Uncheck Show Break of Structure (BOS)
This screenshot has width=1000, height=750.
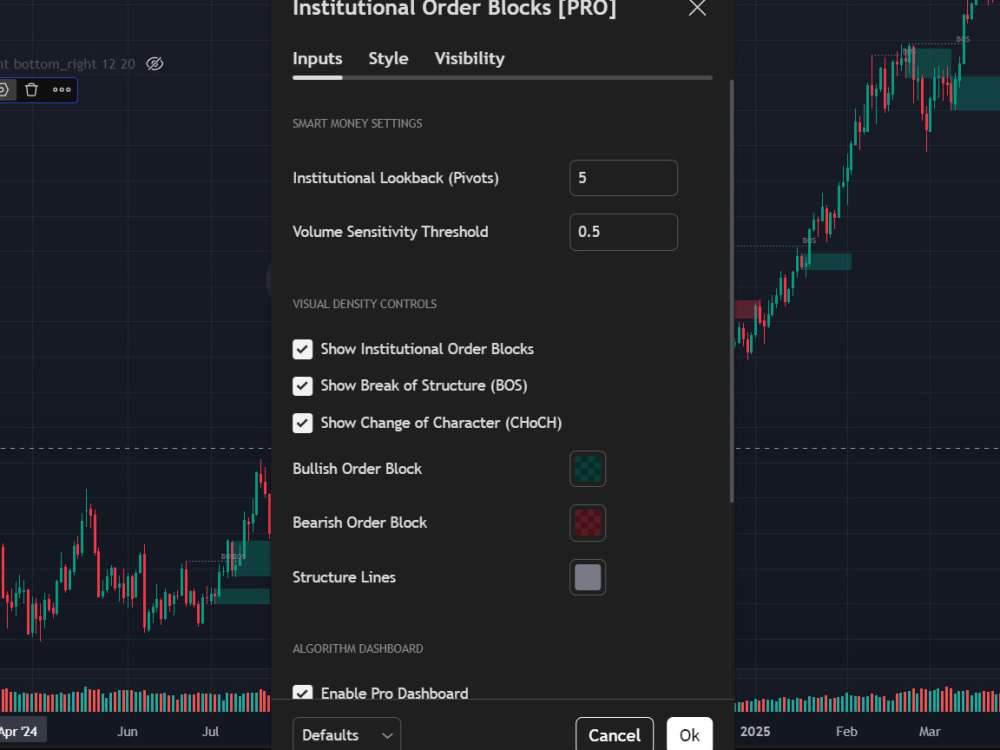click(302, 386)
